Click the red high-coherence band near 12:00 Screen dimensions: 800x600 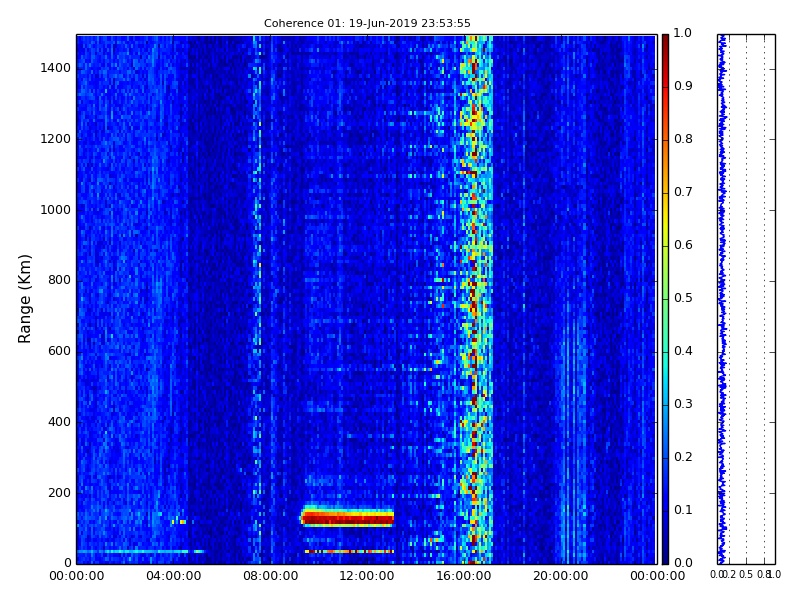(x=347, y=518)
